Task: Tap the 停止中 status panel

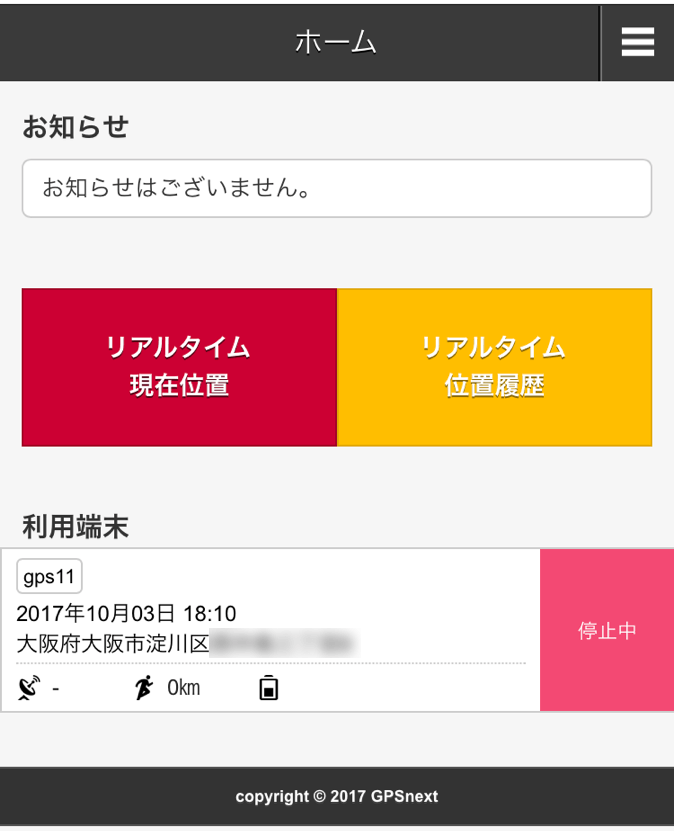Action: point(606,631)
